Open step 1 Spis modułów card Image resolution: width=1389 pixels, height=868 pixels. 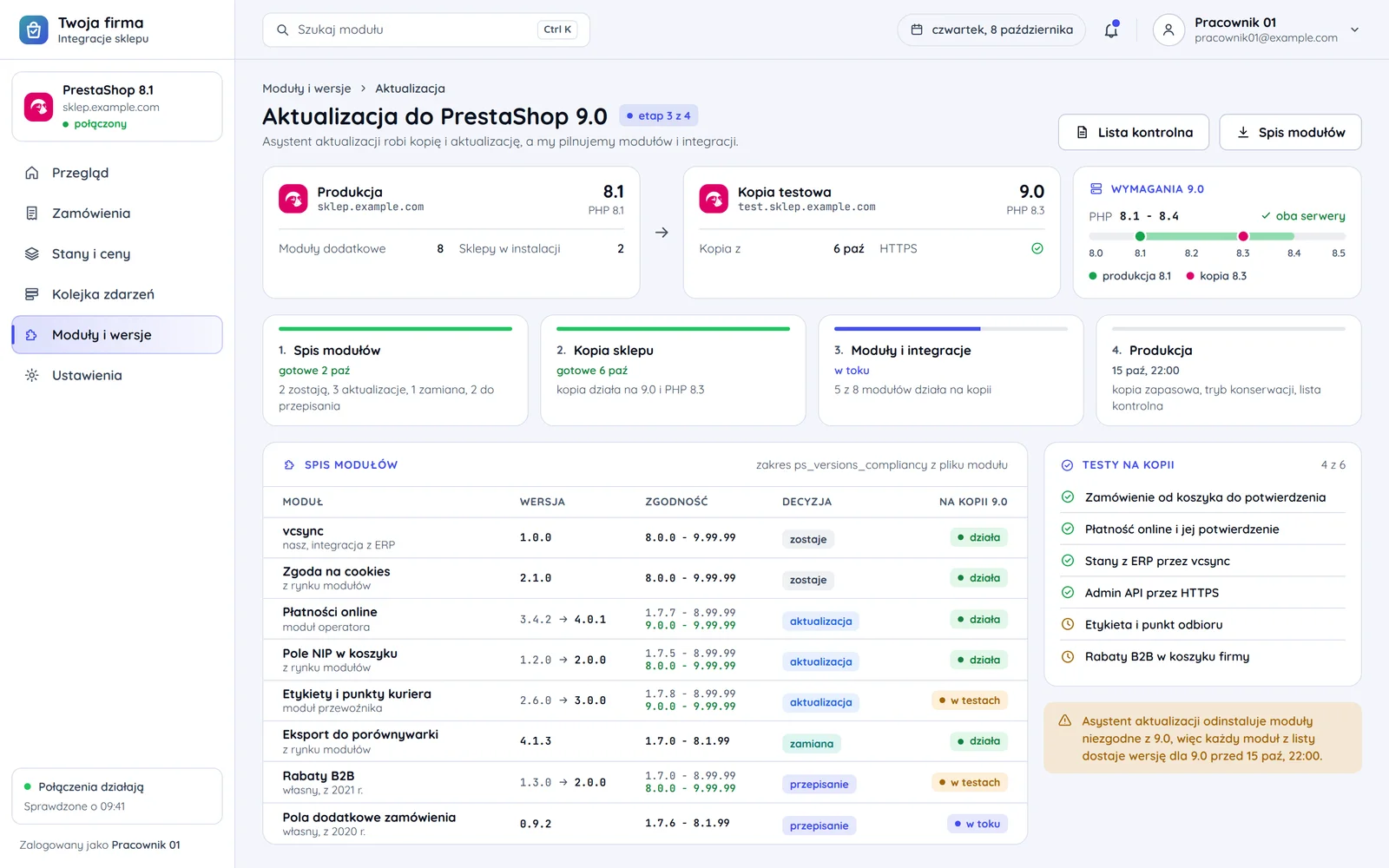pyautogui.click(x=395, y=371)
